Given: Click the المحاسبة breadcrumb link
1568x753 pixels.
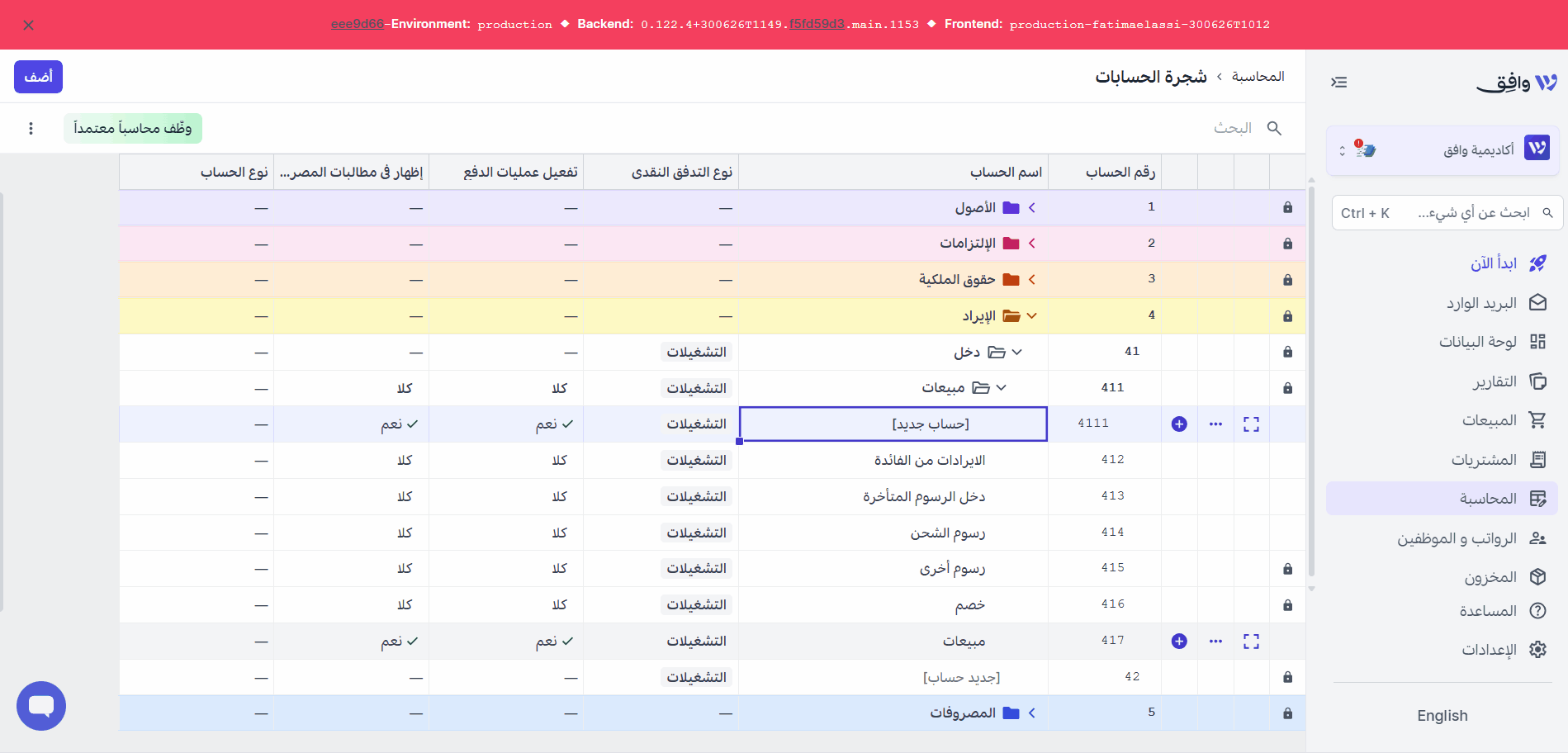Looking at the screenshot, I should 1258,76.
